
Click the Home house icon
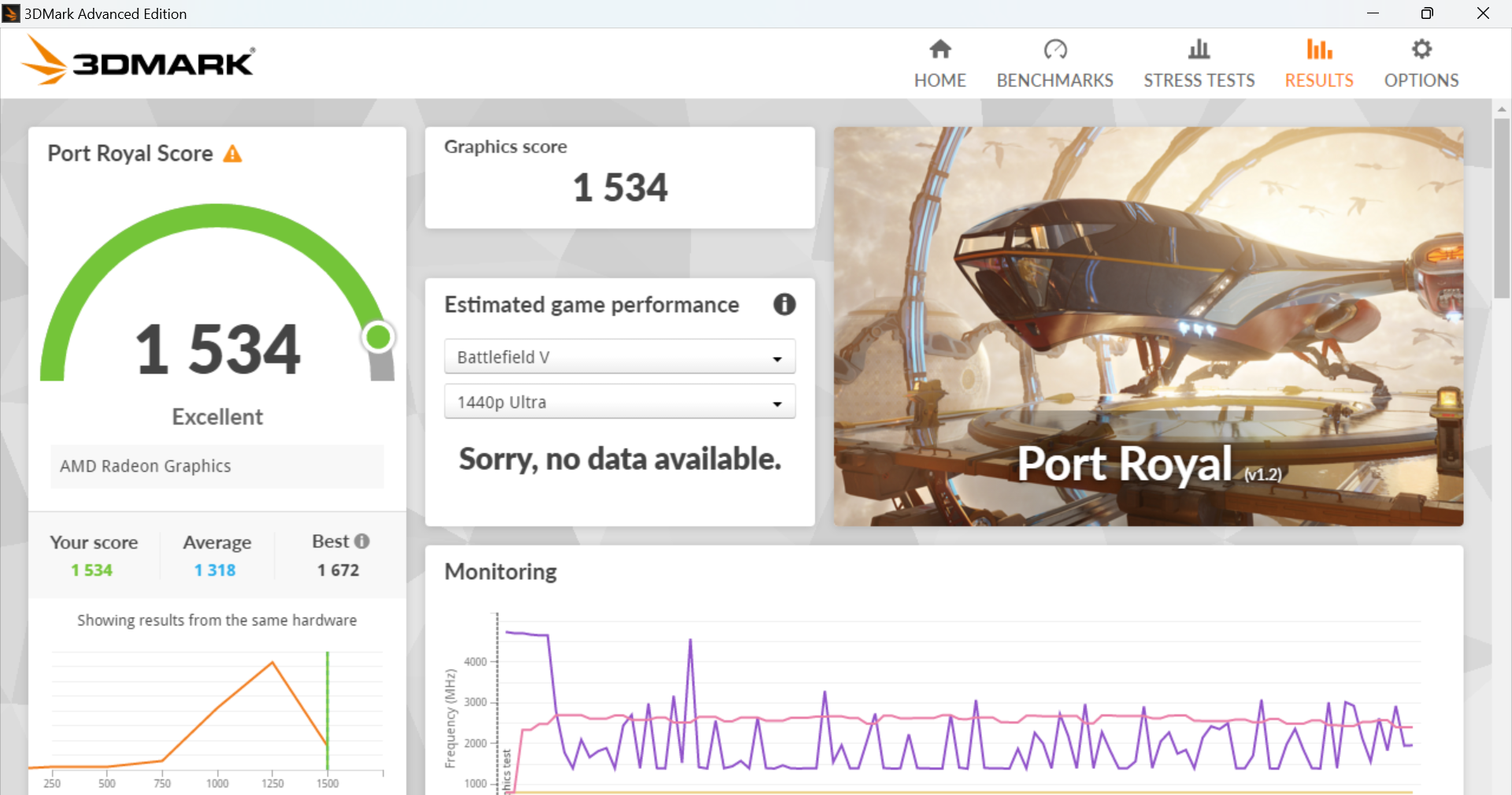pyautogui.click(x=940, y=49)
